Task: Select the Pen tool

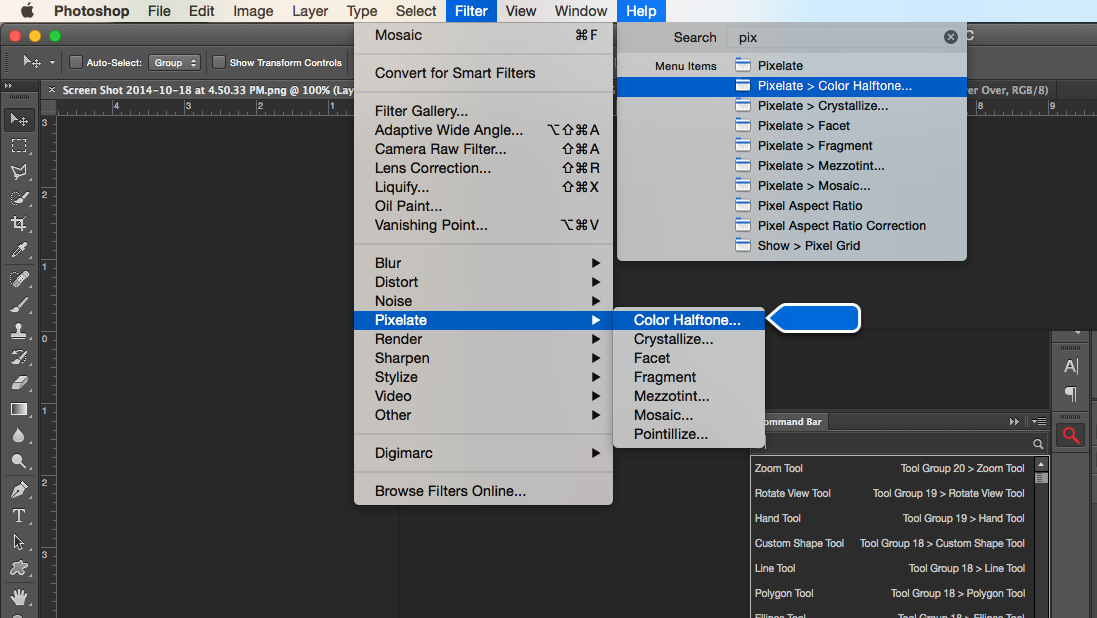Action: [19, 490]
